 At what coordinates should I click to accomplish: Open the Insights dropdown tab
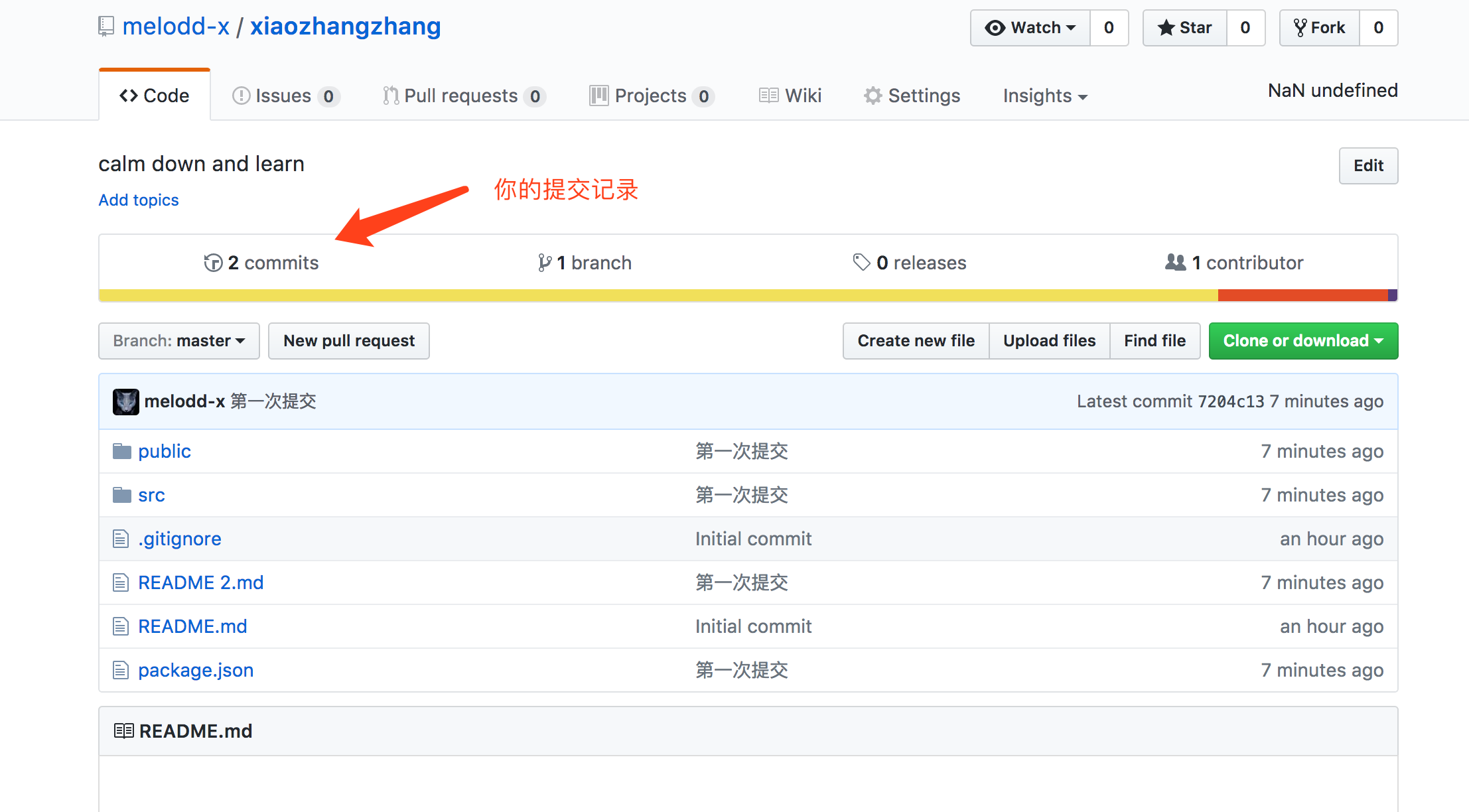[1045, 96]
